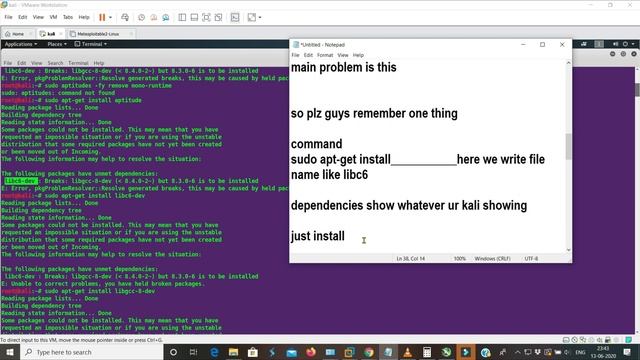Launch Google Chrome from the taskbar
Viewport: 640px width, 360px height.
coord(369,352)
